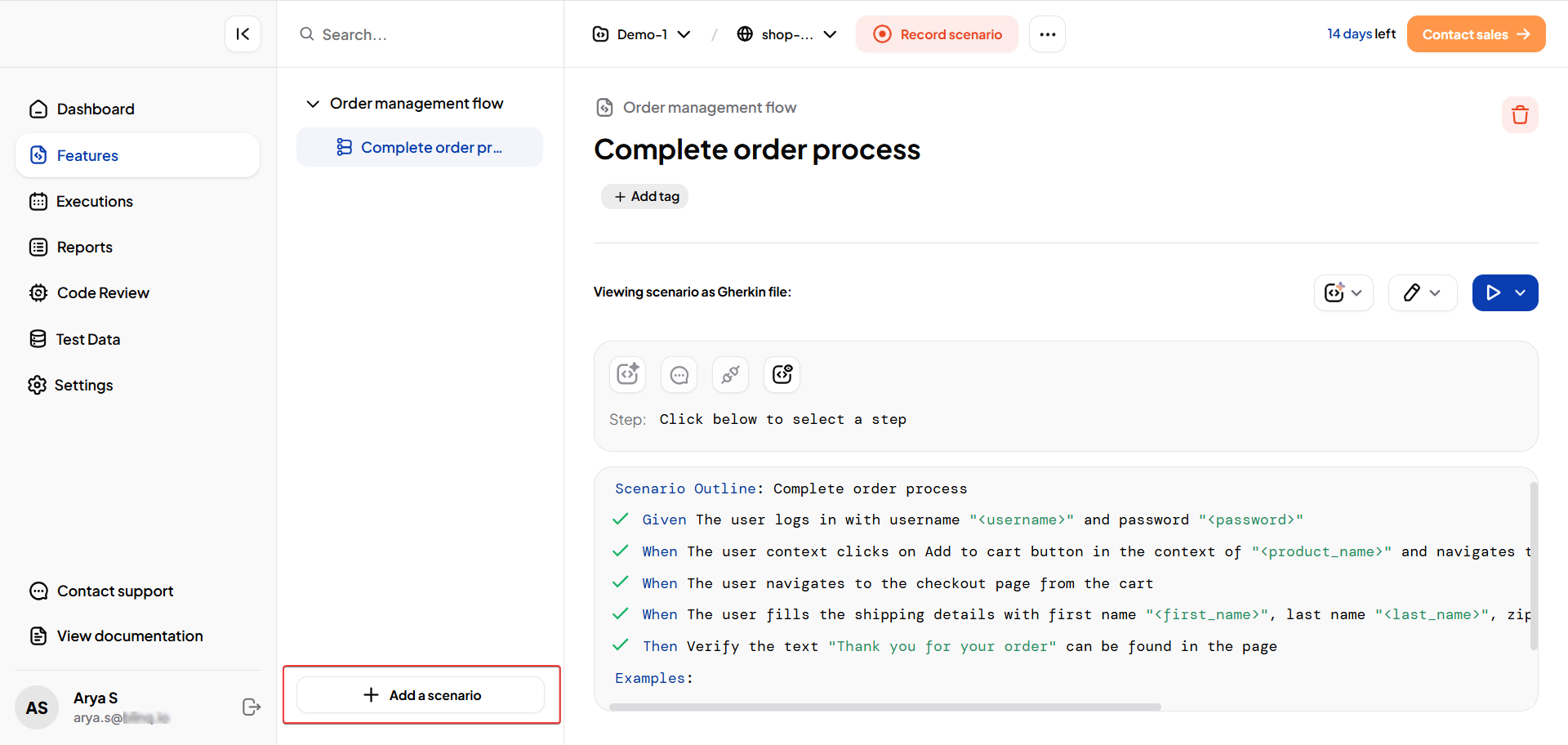Delete scenario using trash icon
1568x745 pixels.
click(1519, 115)
